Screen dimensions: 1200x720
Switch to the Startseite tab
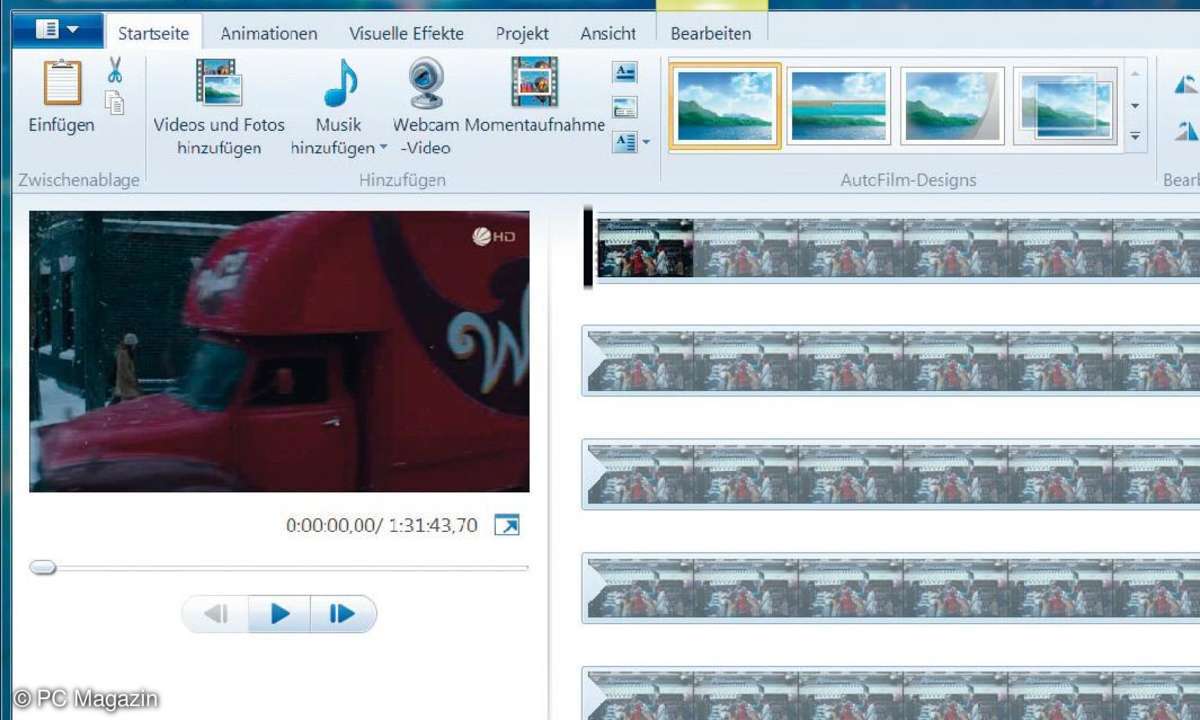(x=154, y=33)
